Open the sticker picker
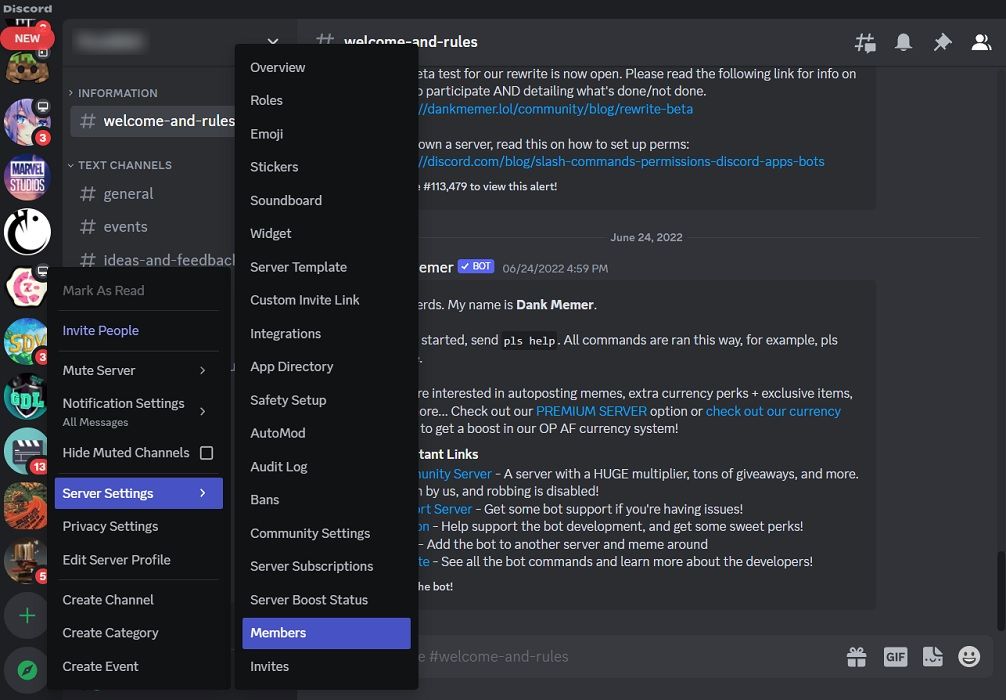Viewport: 1006px width, 700px height. coord(932,657)
